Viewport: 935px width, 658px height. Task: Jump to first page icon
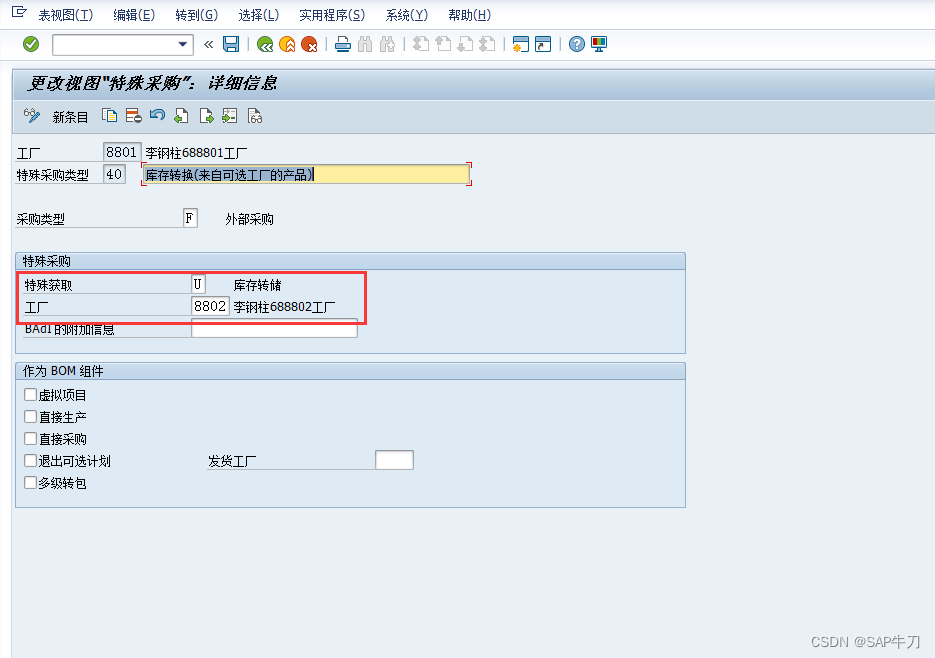[x=421, y=44]
